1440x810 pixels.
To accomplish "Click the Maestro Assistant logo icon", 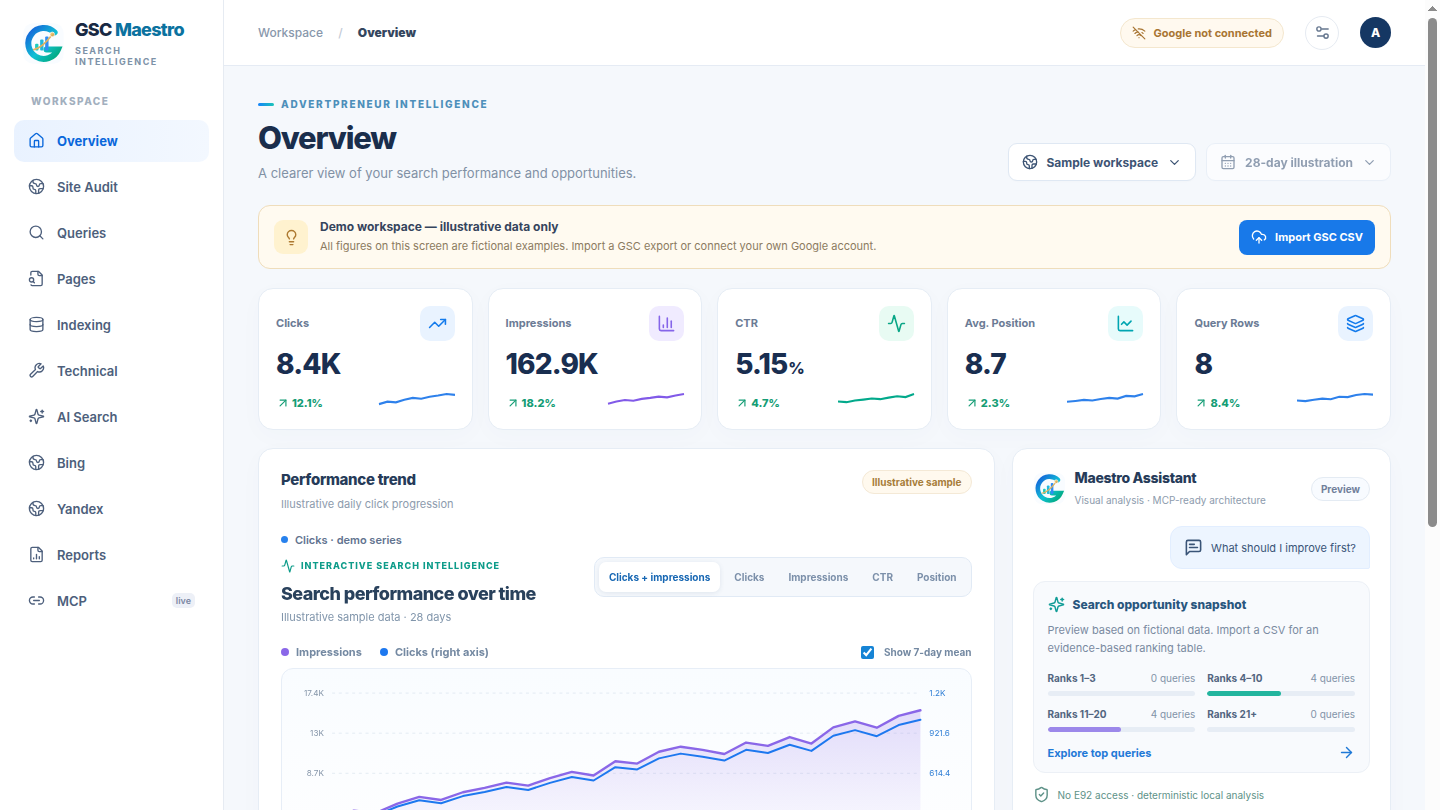I will [1049, 488].
